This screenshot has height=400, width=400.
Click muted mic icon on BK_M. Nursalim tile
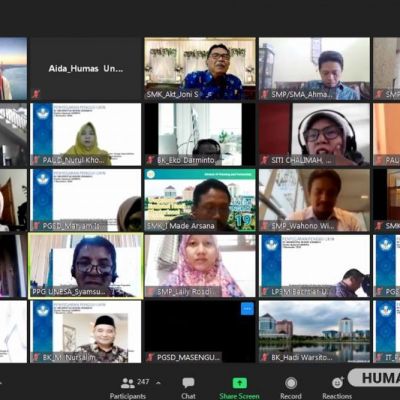point(36,358)
